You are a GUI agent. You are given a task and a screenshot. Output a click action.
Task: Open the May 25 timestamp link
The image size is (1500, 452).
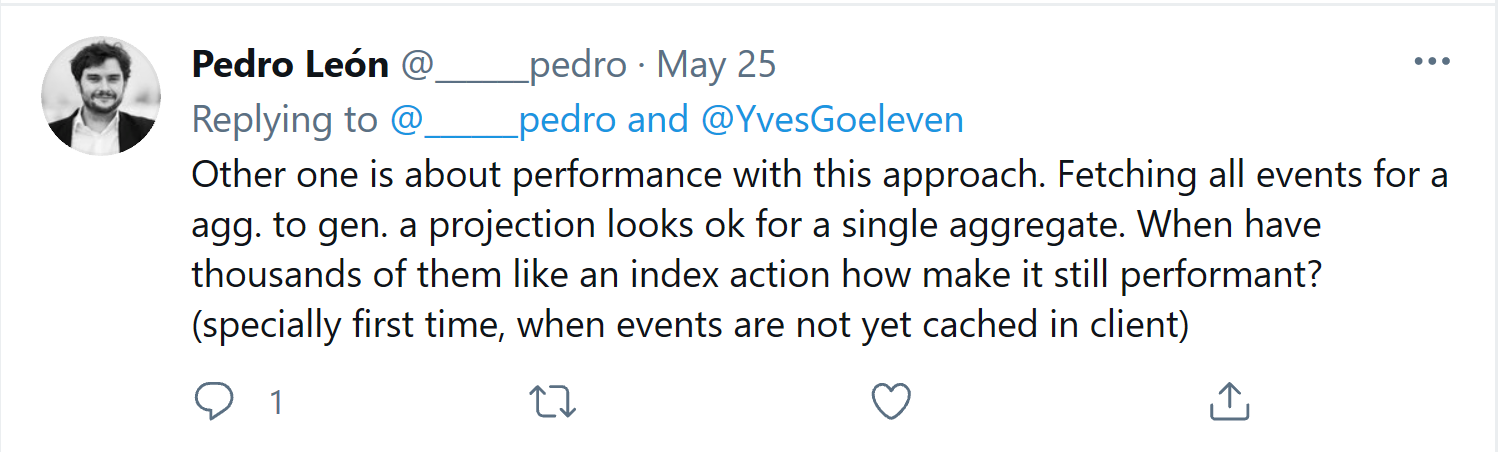click(716, 66)
